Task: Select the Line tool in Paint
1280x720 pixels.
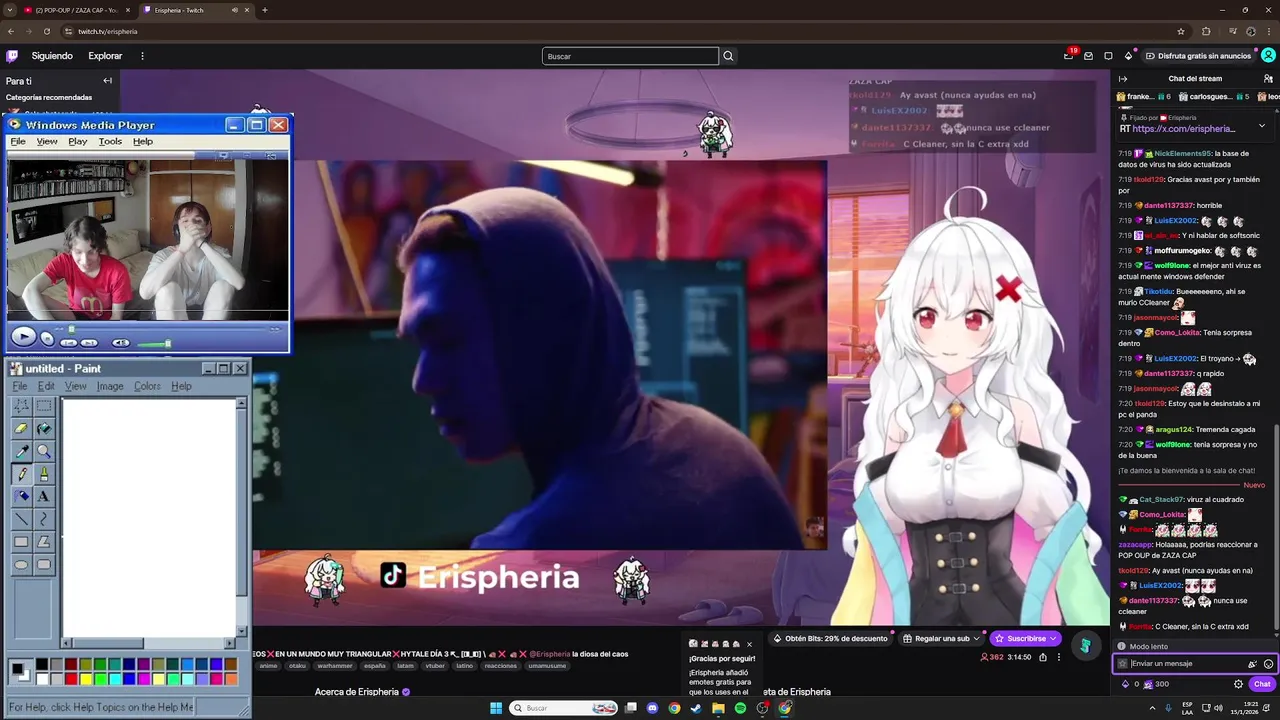Action: (x=21, y=519)
